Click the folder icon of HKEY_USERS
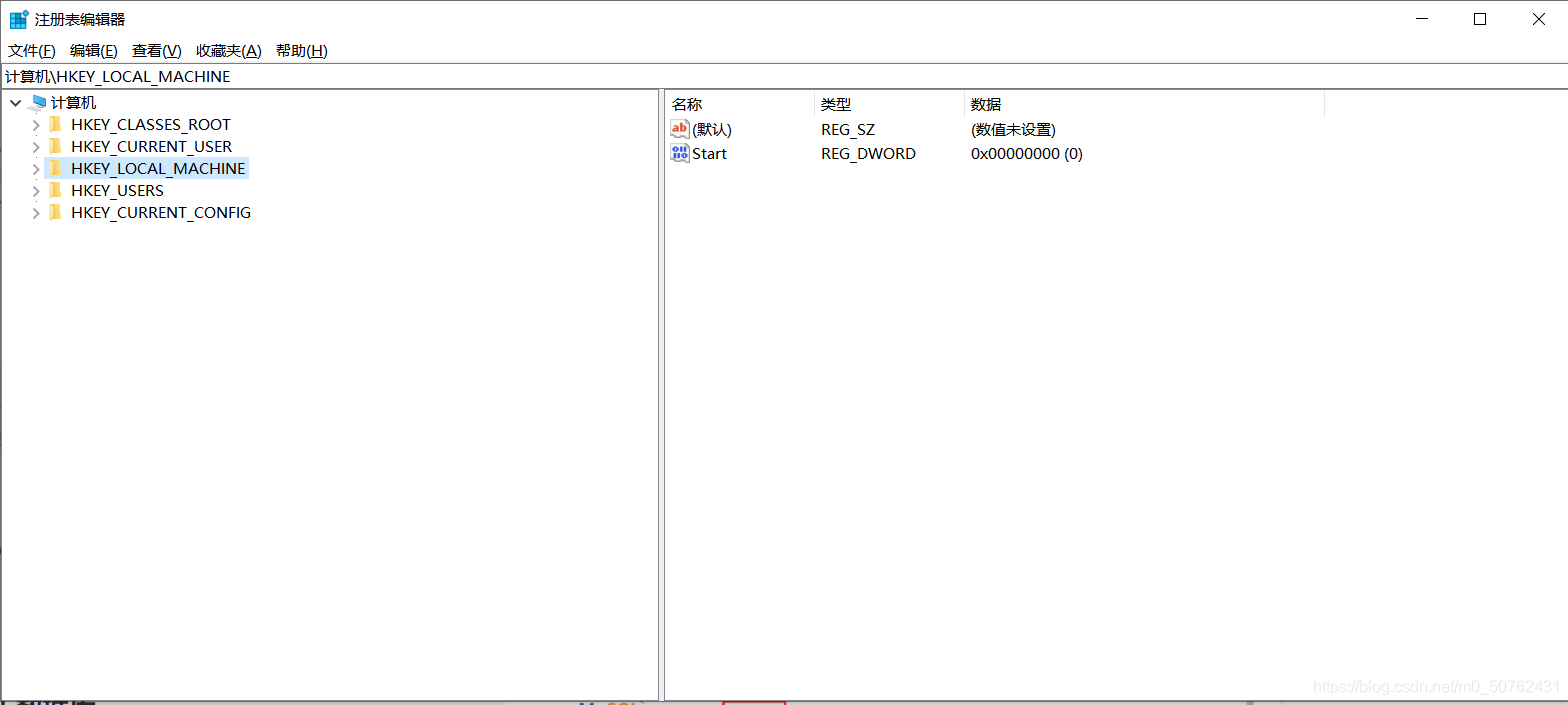Image resolution: width=1568 pixels, height=705 pixels. [55, 190]
